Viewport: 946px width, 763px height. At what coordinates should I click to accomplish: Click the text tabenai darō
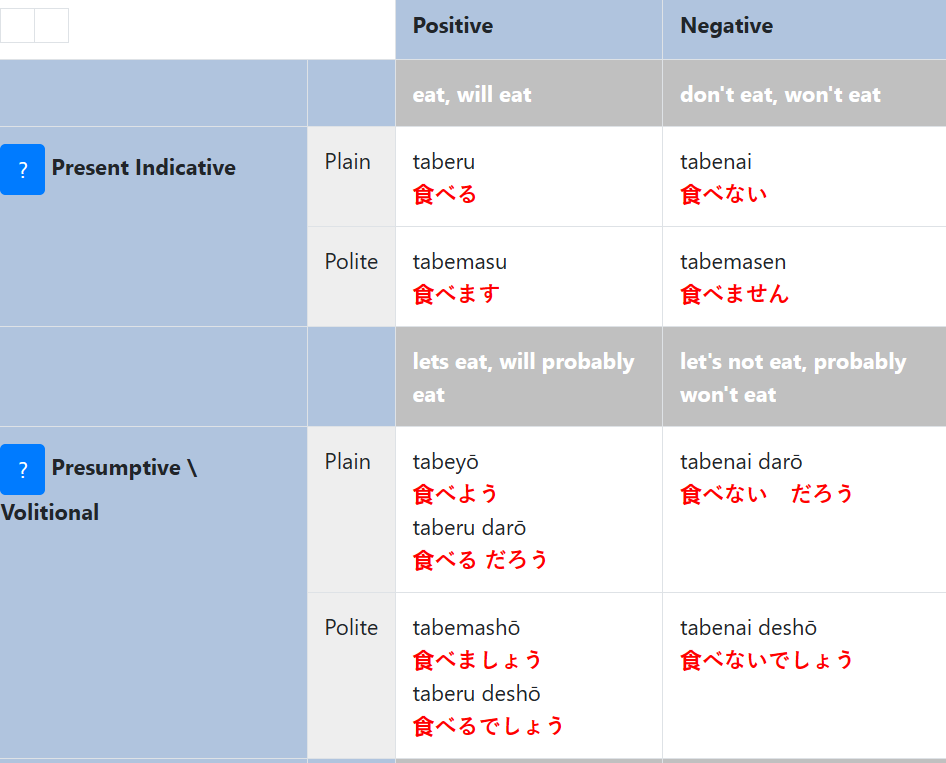click(x=741, y=462)
